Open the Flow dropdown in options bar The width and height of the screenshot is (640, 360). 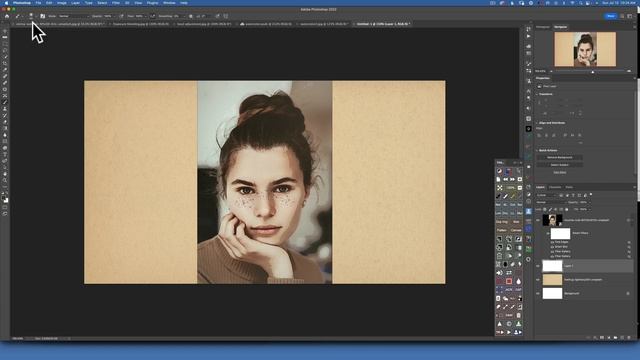(x=141, y=16)
